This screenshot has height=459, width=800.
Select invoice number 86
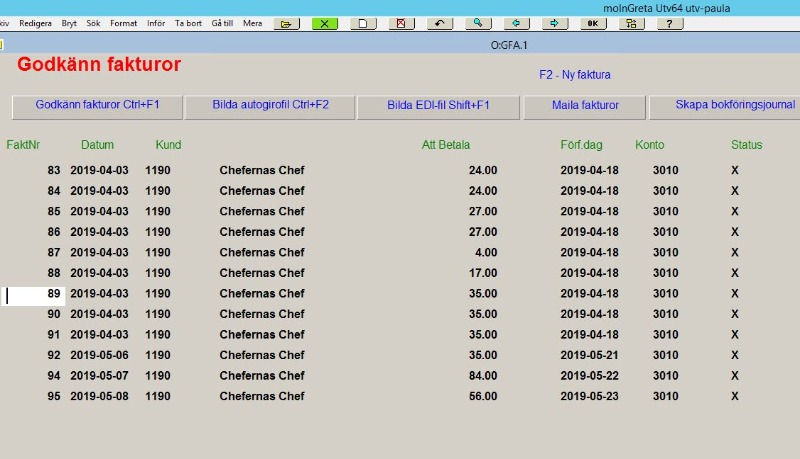(x=54, y=232)
